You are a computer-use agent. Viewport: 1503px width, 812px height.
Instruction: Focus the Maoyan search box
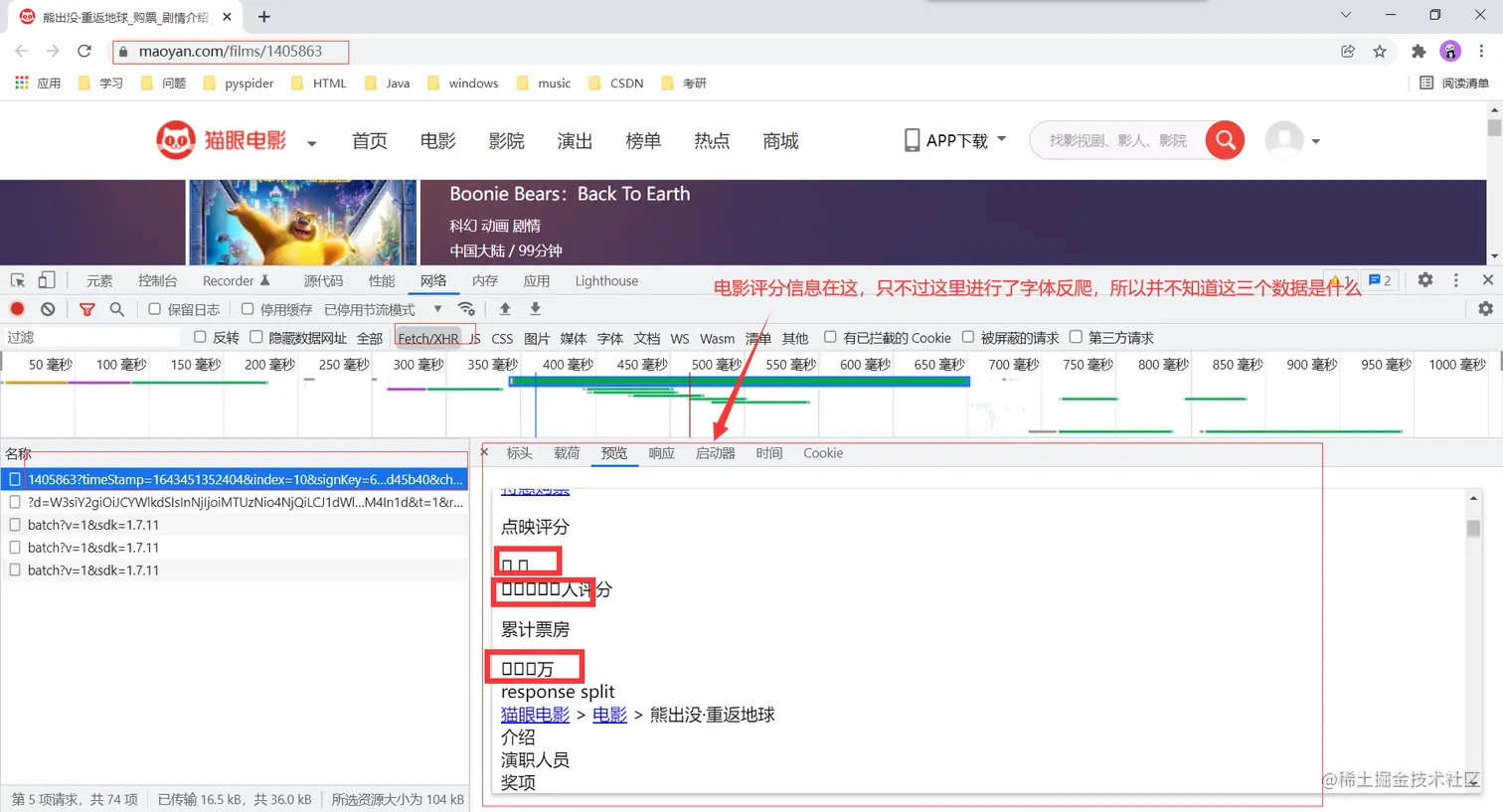[x=1118, y=140]
